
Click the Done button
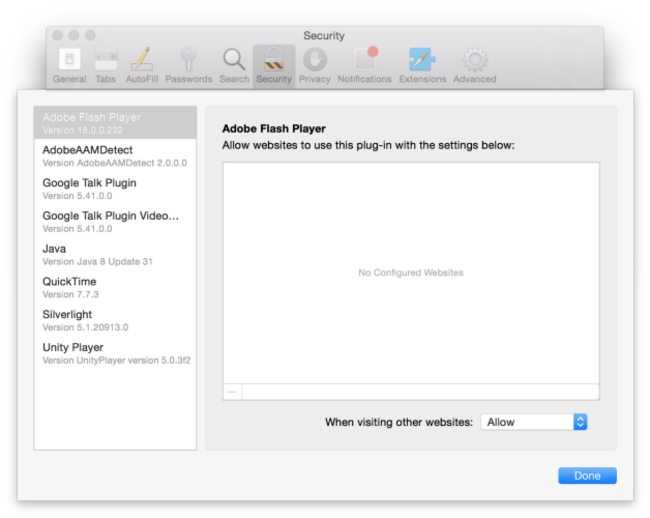point(587,475)
